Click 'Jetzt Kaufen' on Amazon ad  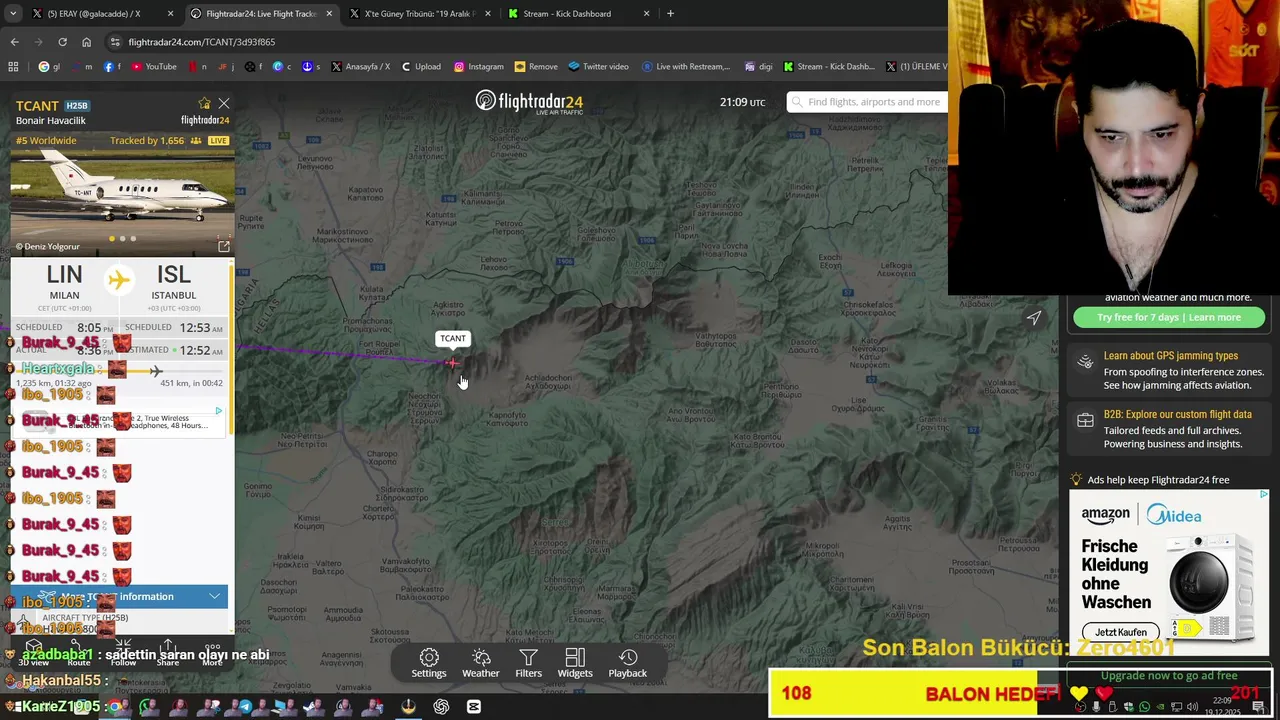[1120, 632]
